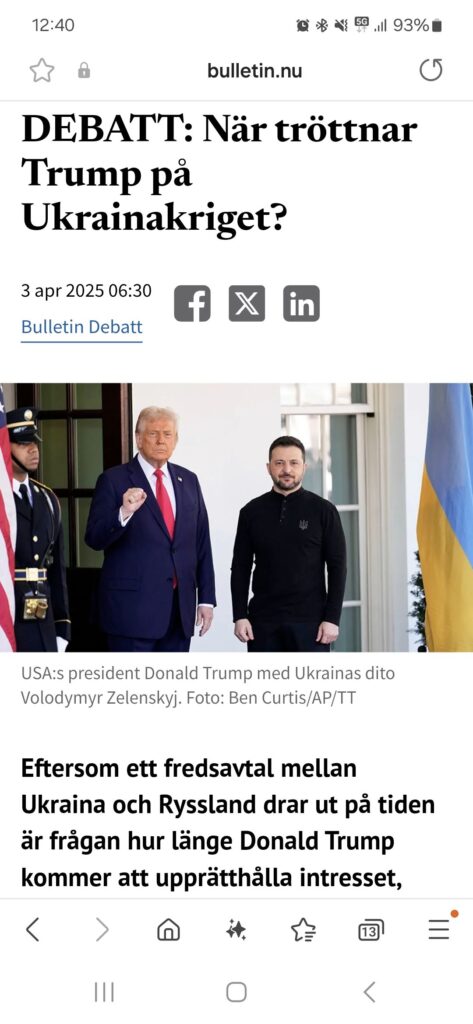Bookmark page with the star icon
Viewport: 473px width, 1024px height.
(x=42, y=71)
